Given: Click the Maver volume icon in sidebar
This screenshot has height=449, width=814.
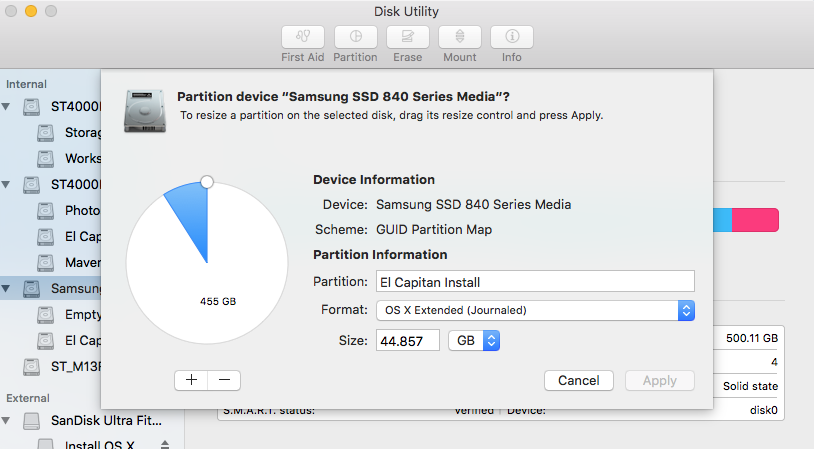Looking at the screenshot, I should tap(46, 263).
